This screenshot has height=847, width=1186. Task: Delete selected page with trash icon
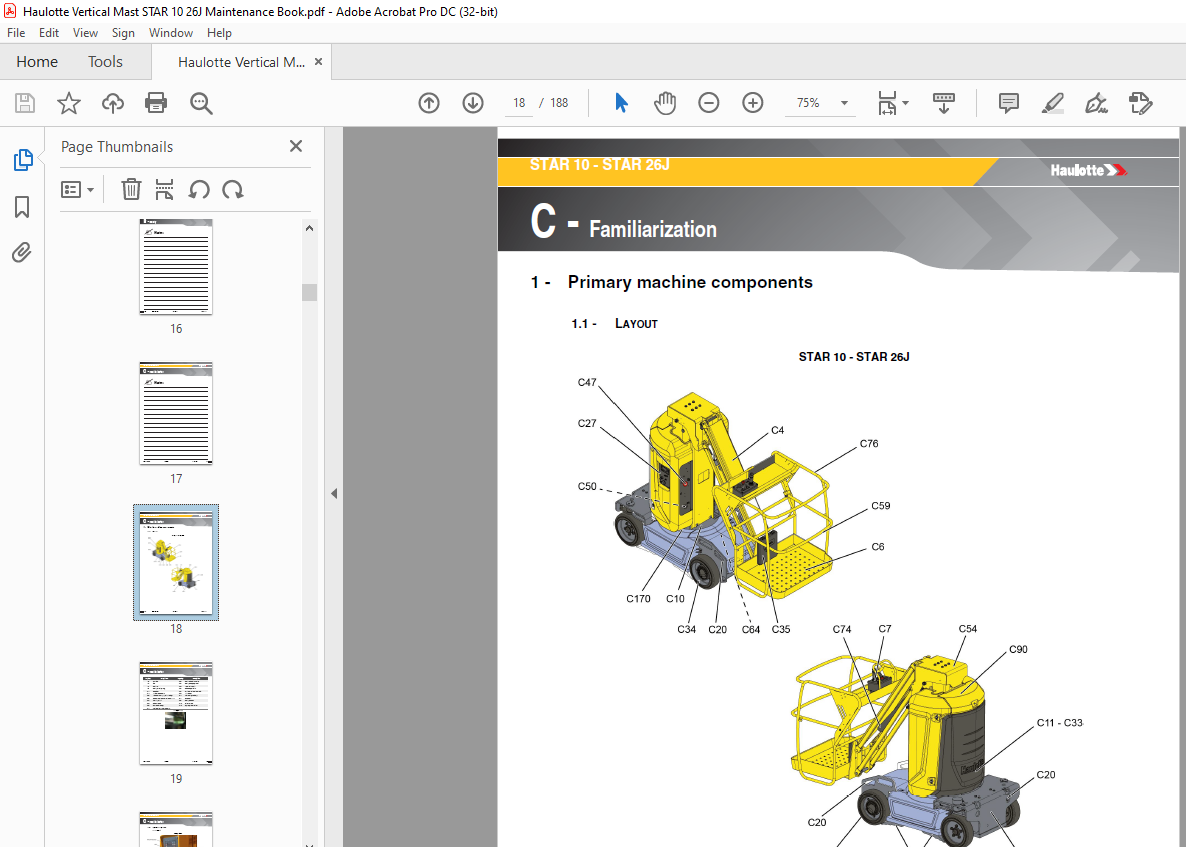(131, 189)
